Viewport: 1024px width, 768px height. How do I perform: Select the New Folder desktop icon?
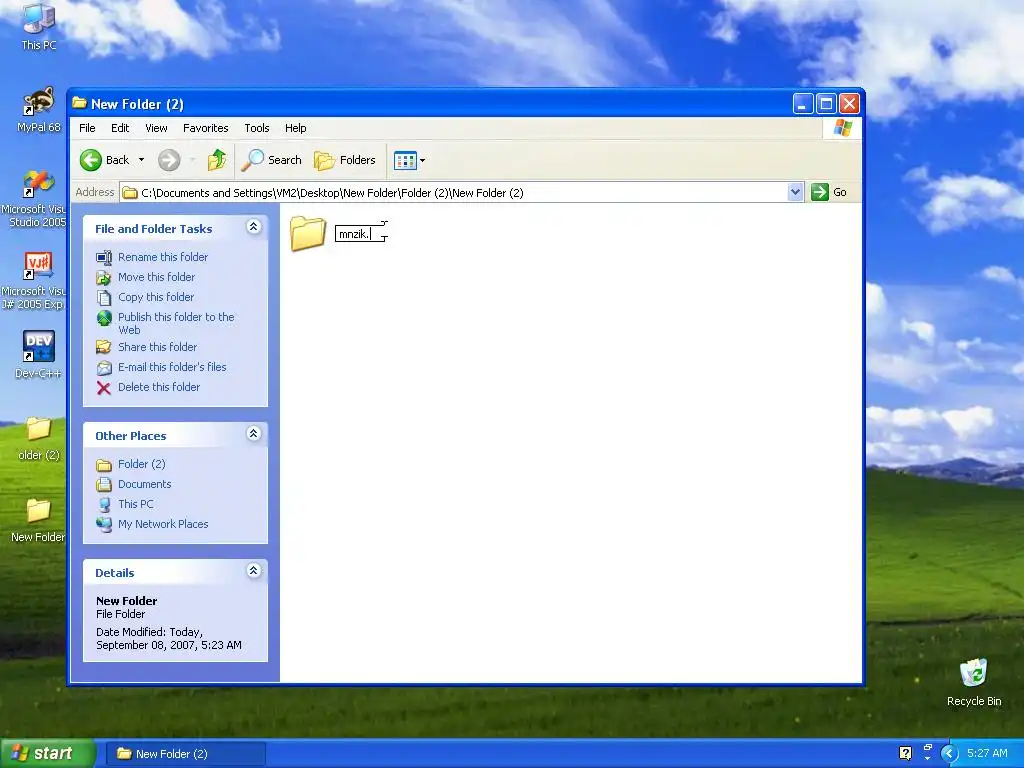(x=38, y=520)
